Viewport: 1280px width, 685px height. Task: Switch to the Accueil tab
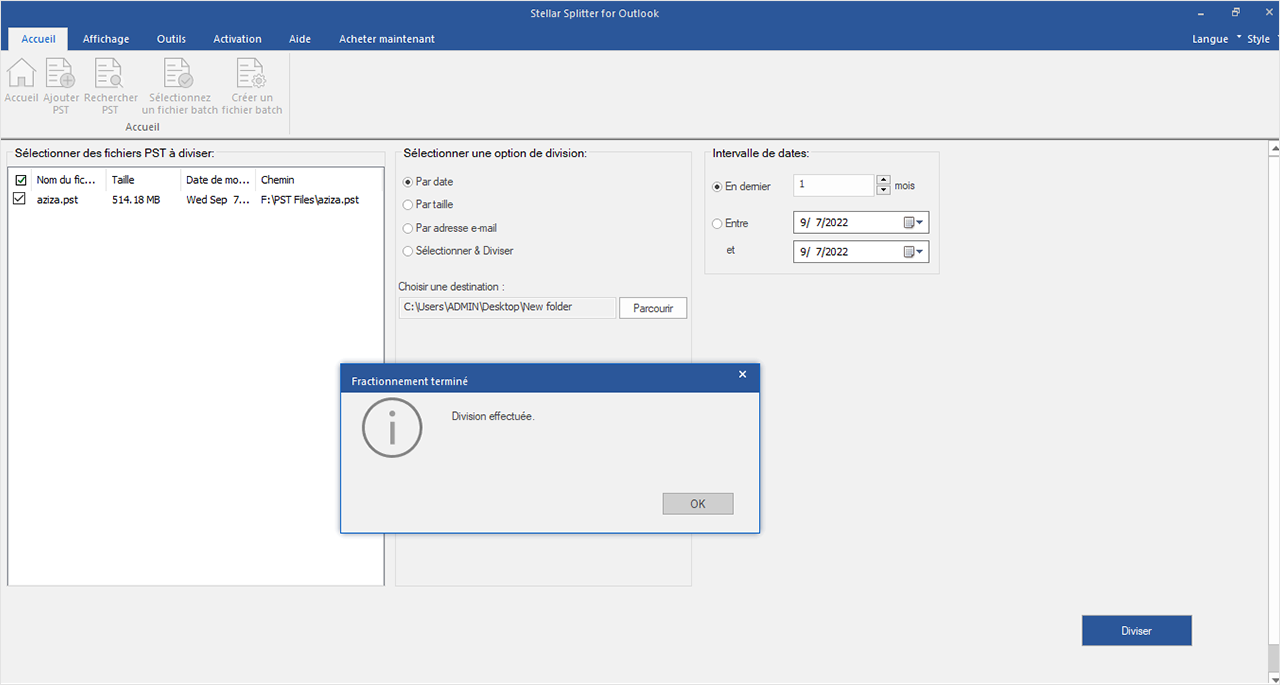pyautogui.click(x=39, y=39)
